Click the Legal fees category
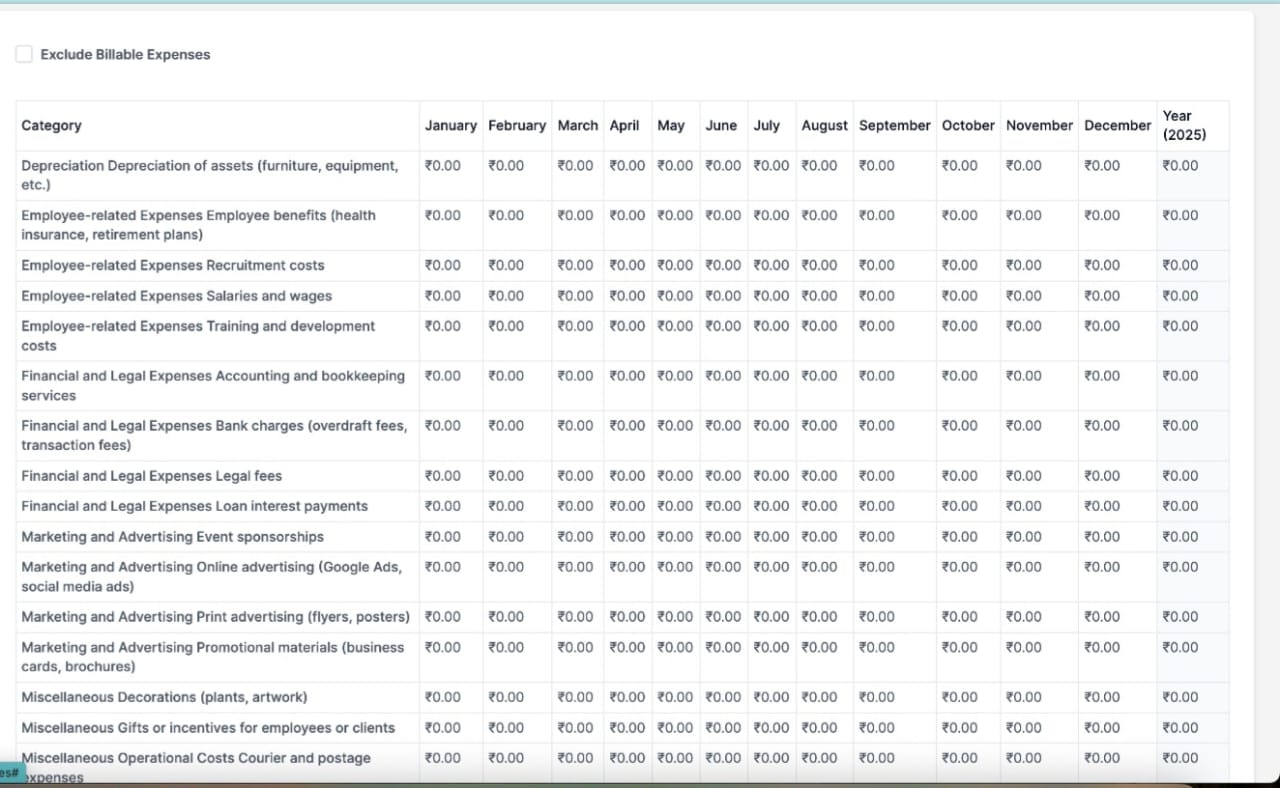Screen dimensions: 1280x788 point(151,476)
